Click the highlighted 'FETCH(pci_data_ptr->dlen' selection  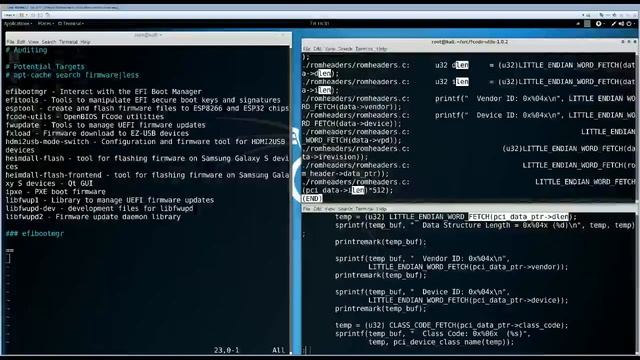pyautogui.click(x=518, y=217)
